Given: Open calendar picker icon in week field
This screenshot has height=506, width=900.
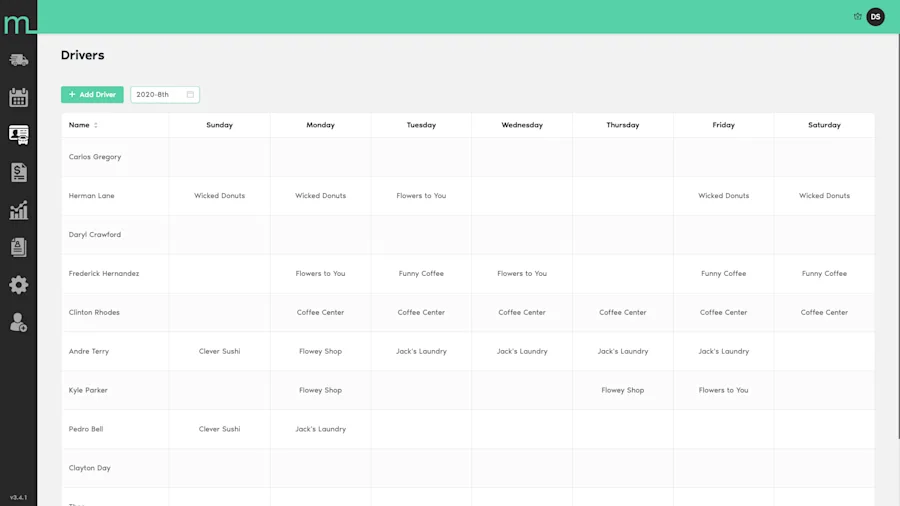Looking at the screenshot, I should [x=190, y=95].
